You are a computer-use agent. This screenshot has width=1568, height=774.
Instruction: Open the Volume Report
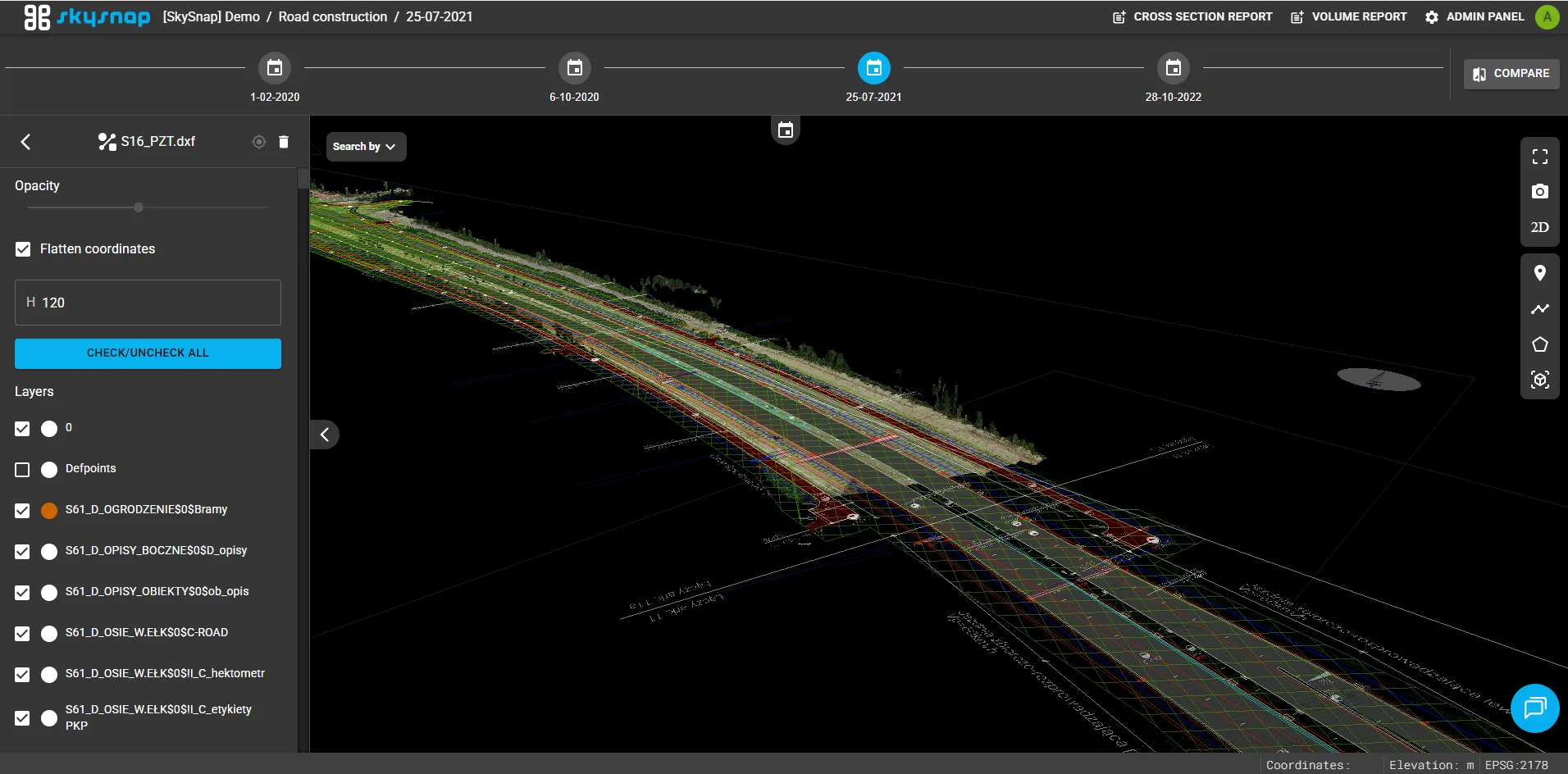coord(1349,16)
